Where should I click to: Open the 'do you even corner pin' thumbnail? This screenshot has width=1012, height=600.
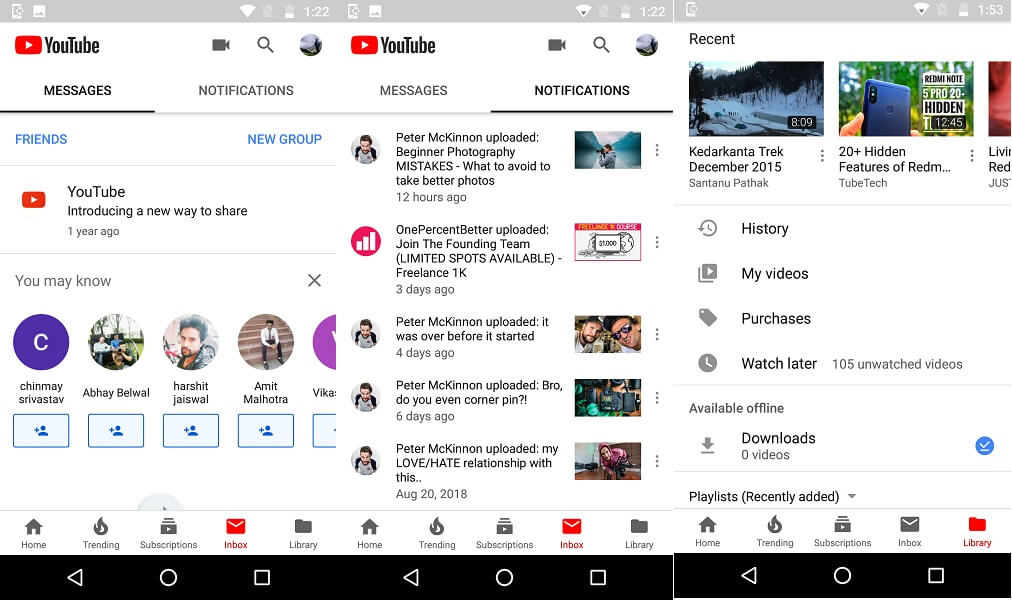pos(608,397)
